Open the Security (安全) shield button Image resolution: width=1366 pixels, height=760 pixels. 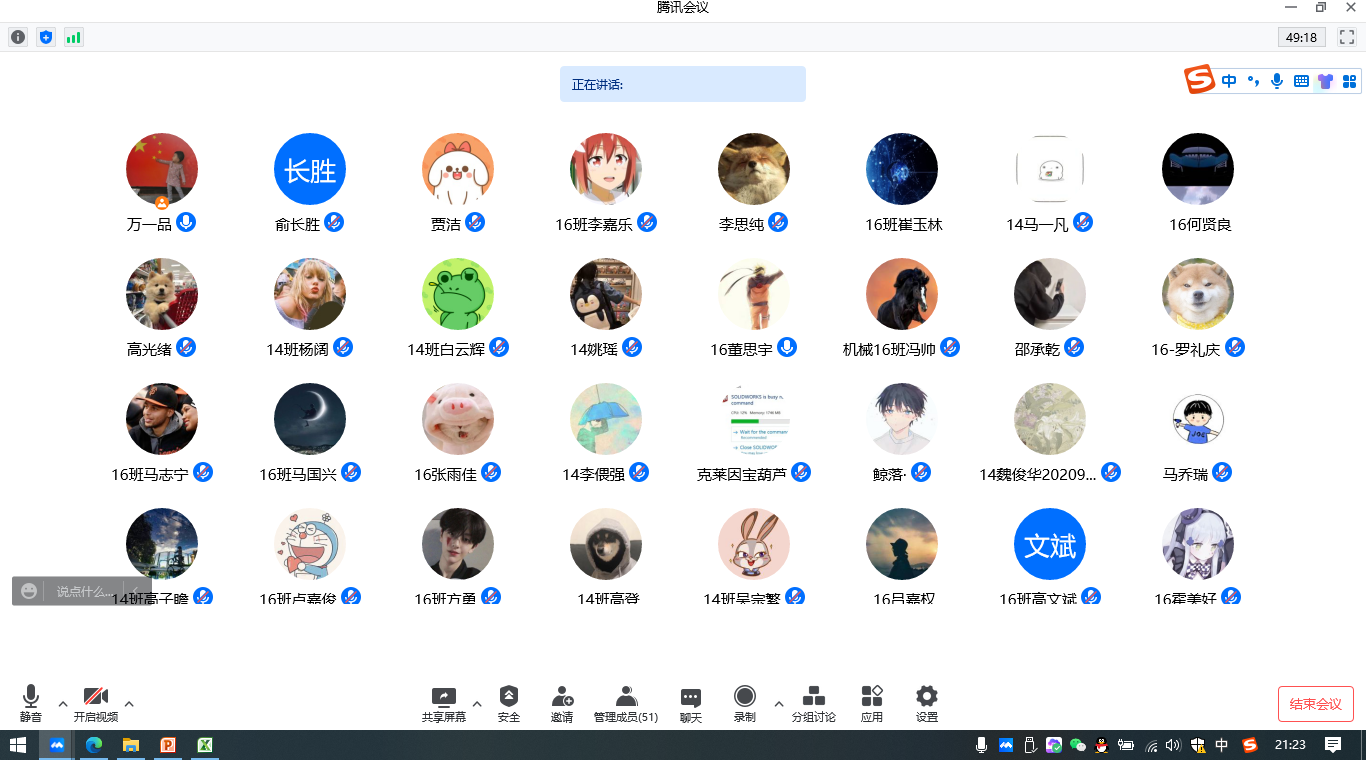(508, 703)
